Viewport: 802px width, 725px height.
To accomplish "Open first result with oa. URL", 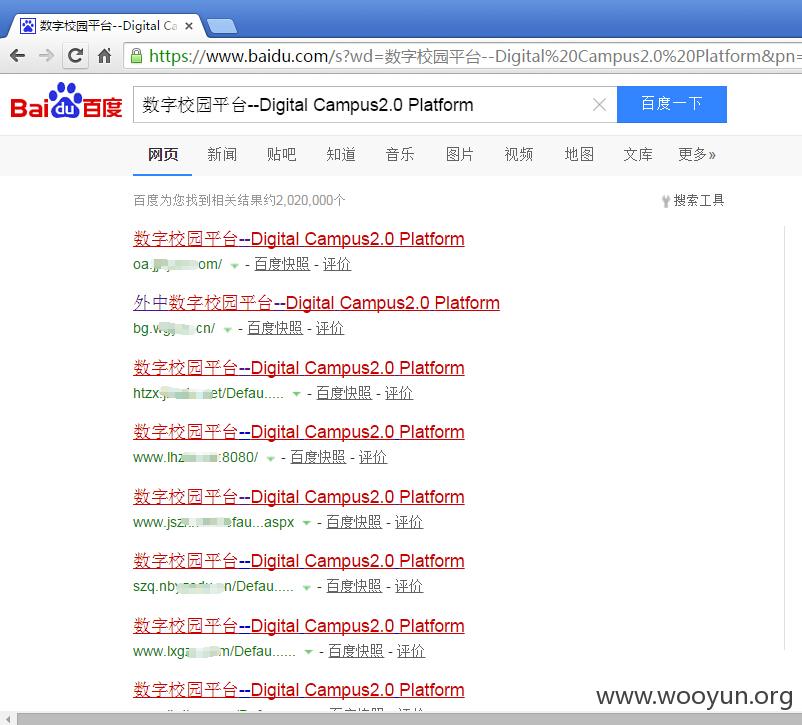I will click(x=299, y=239).
